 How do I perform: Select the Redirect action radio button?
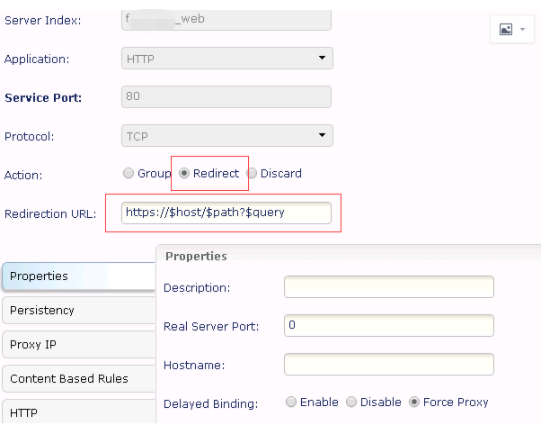tap(184, 173)
